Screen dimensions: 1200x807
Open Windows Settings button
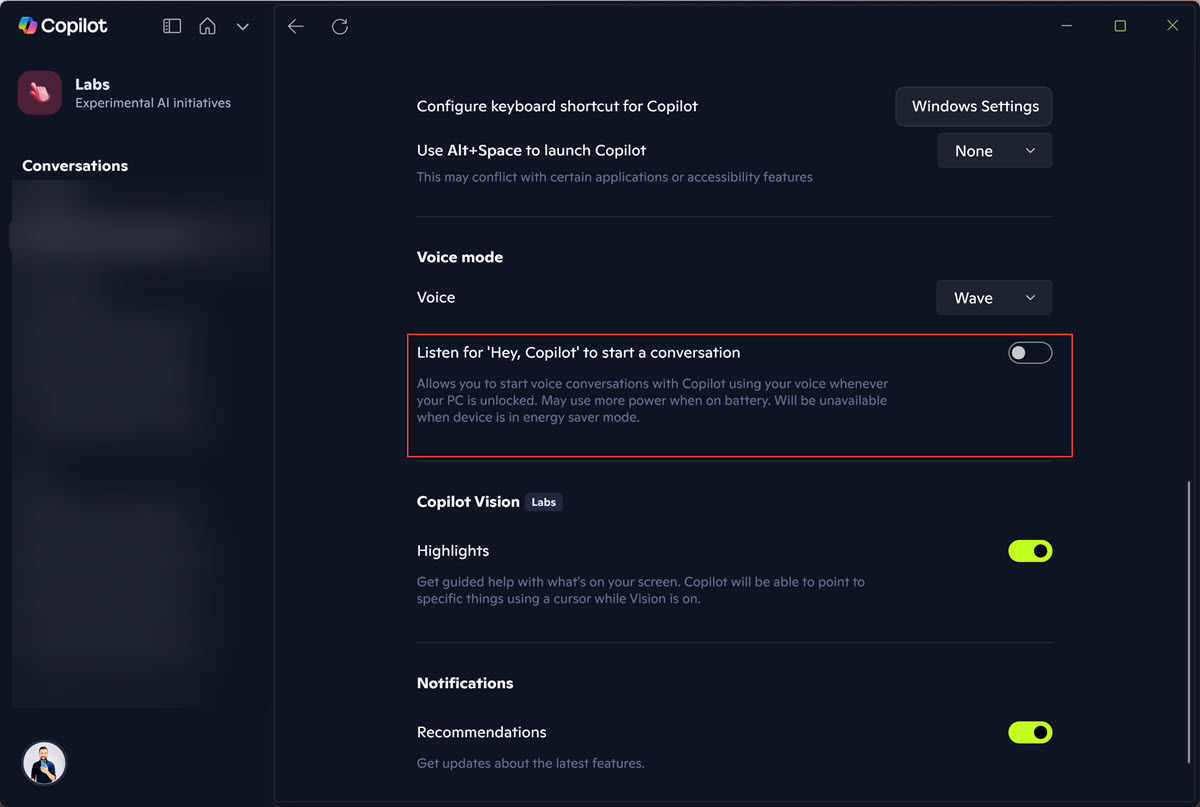point(974,107)
